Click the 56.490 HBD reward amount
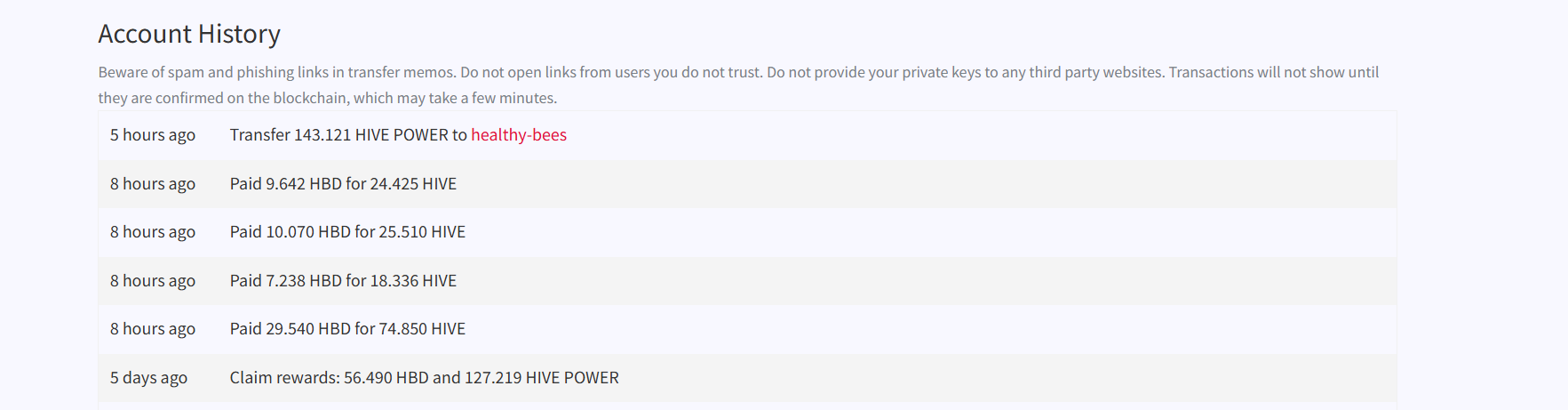 click(x=386, y=378)
